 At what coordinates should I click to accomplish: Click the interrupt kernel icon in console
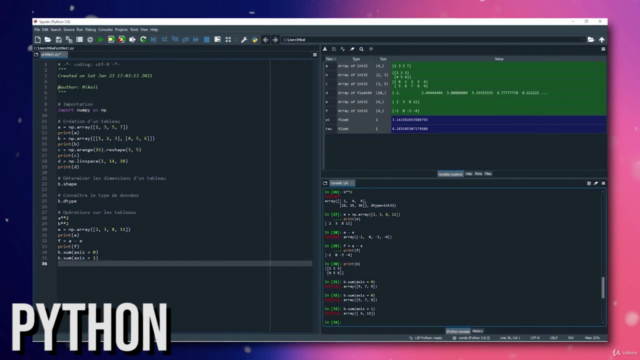pos(589,183)
